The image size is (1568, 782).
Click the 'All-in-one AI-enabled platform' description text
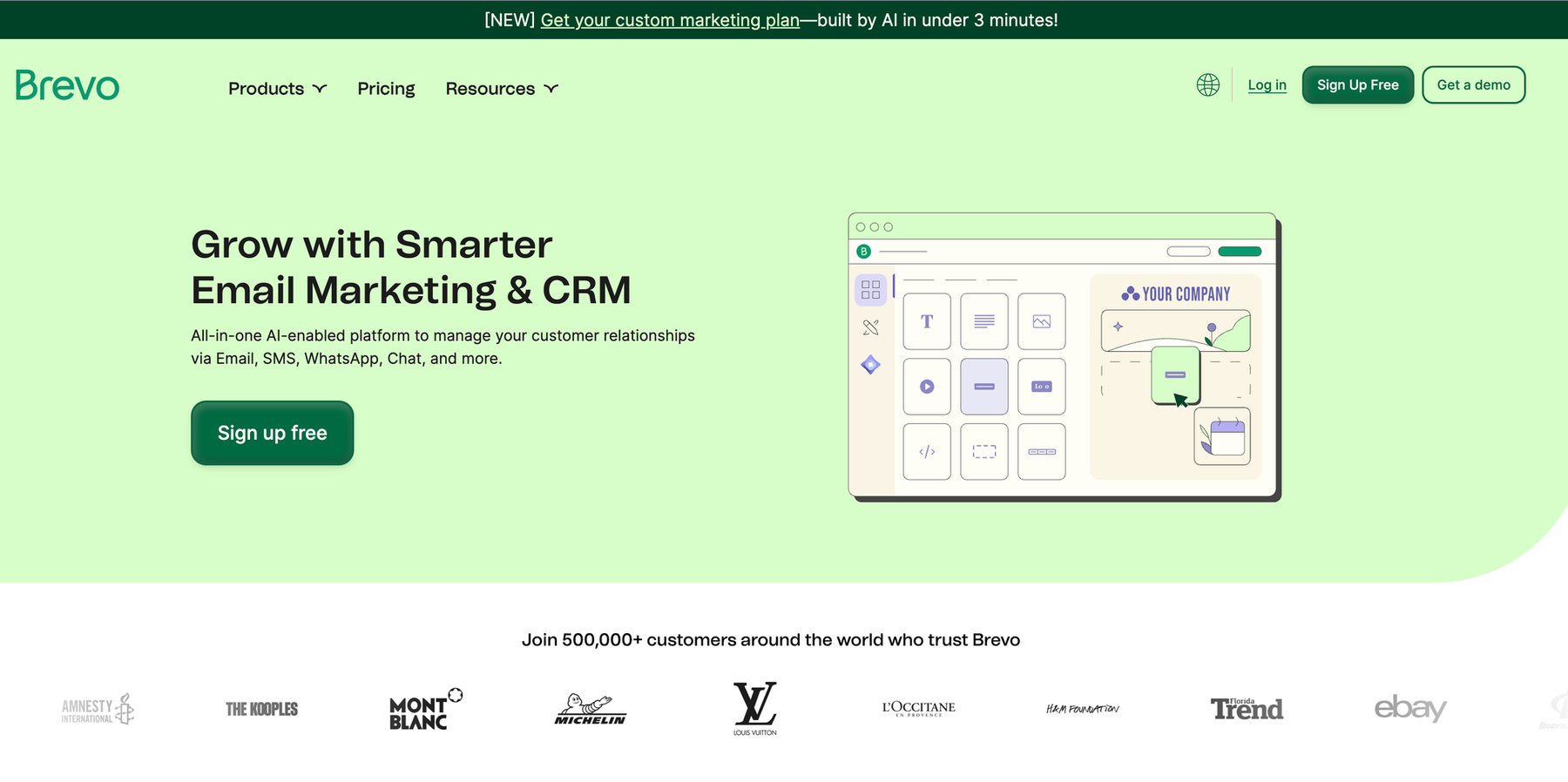click(443, 347)
